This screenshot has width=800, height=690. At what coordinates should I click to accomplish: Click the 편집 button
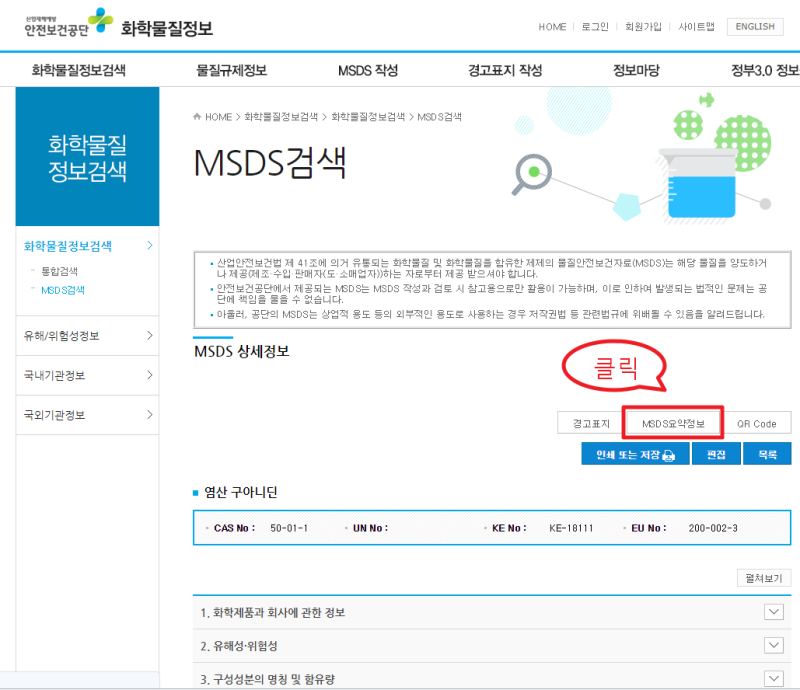point(716,454)
